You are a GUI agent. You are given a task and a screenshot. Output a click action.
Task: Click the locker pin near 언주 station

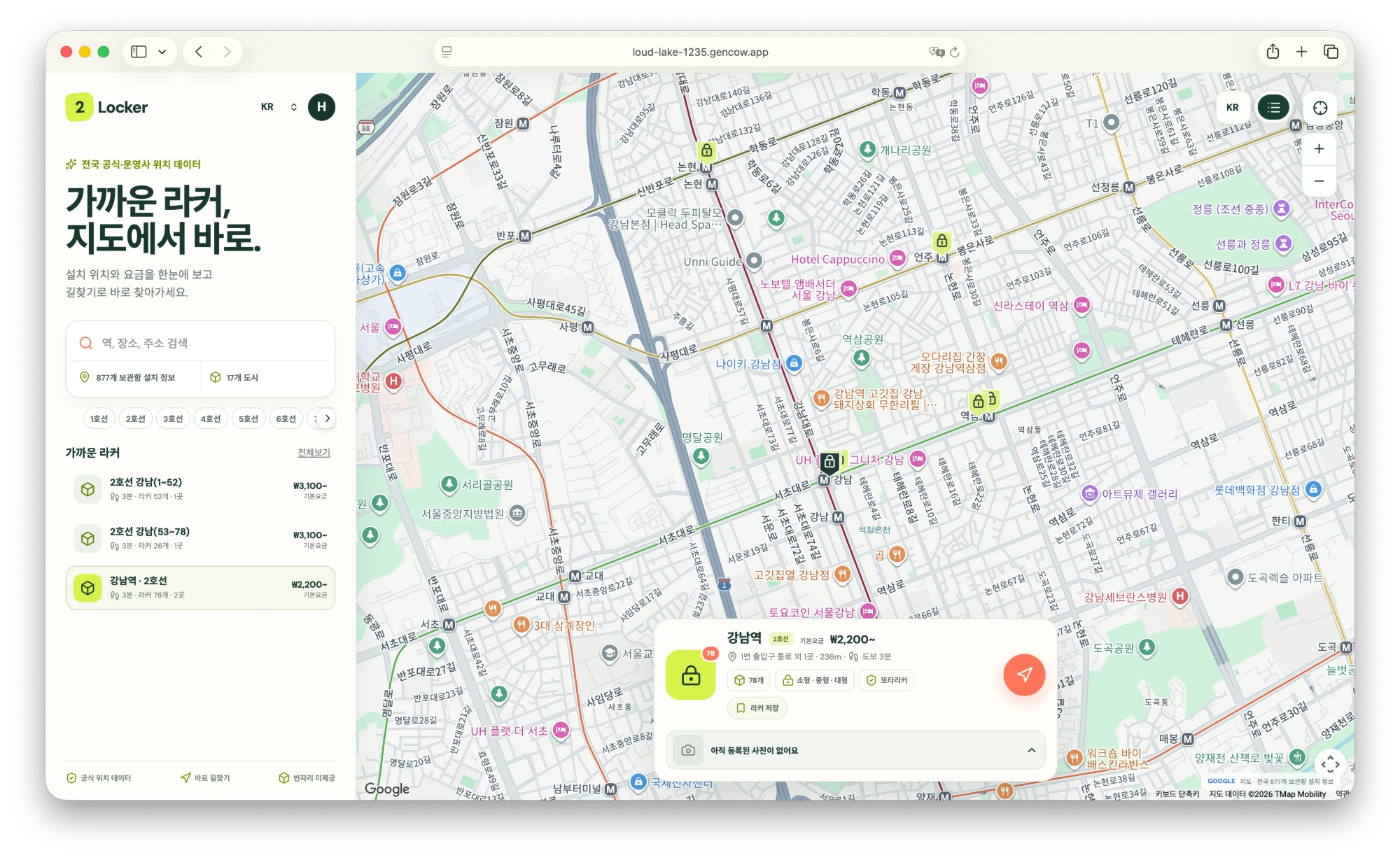coord(942,241)
